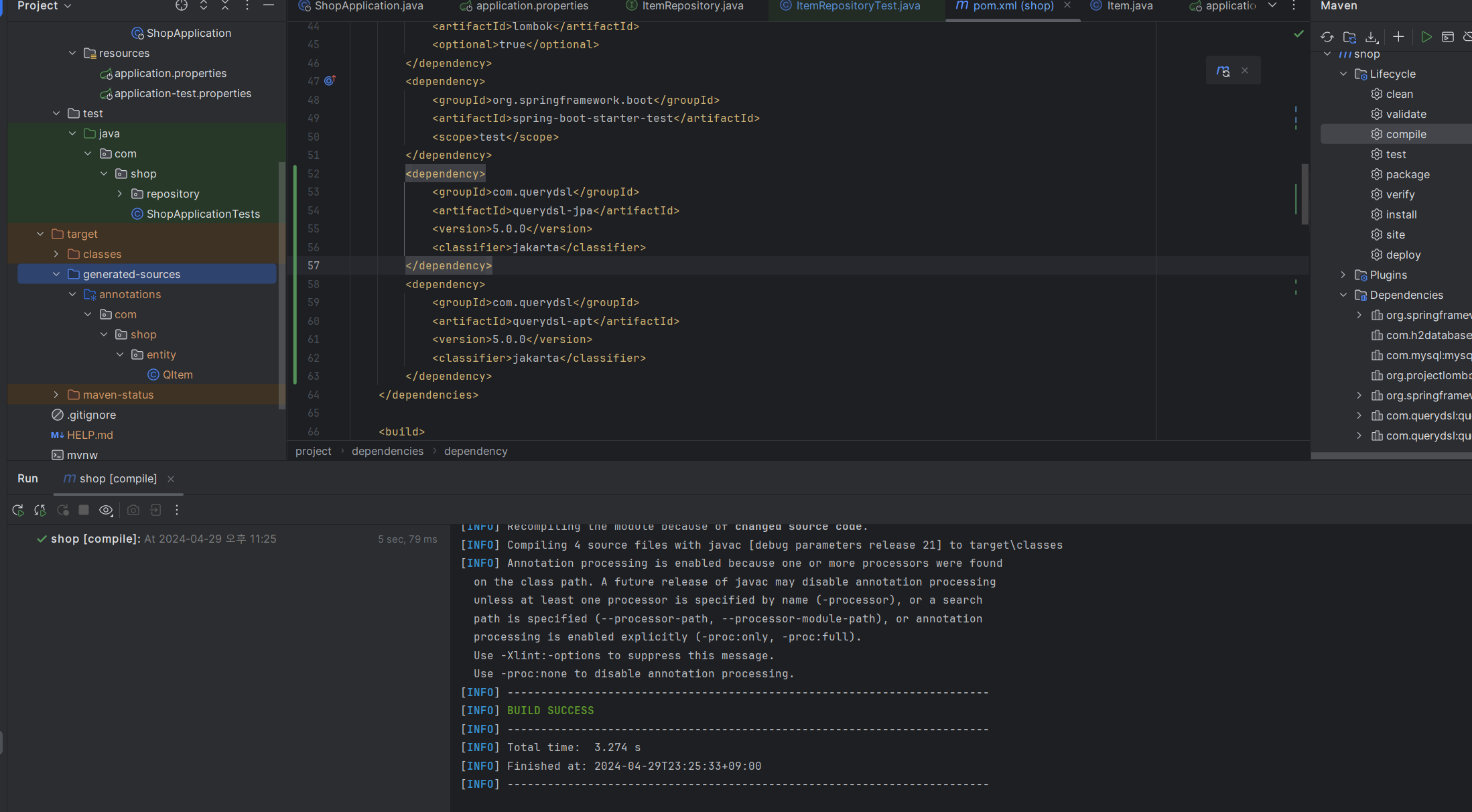
Task: Select the package lifecycle goal
Action: (x=1408, y=175)
